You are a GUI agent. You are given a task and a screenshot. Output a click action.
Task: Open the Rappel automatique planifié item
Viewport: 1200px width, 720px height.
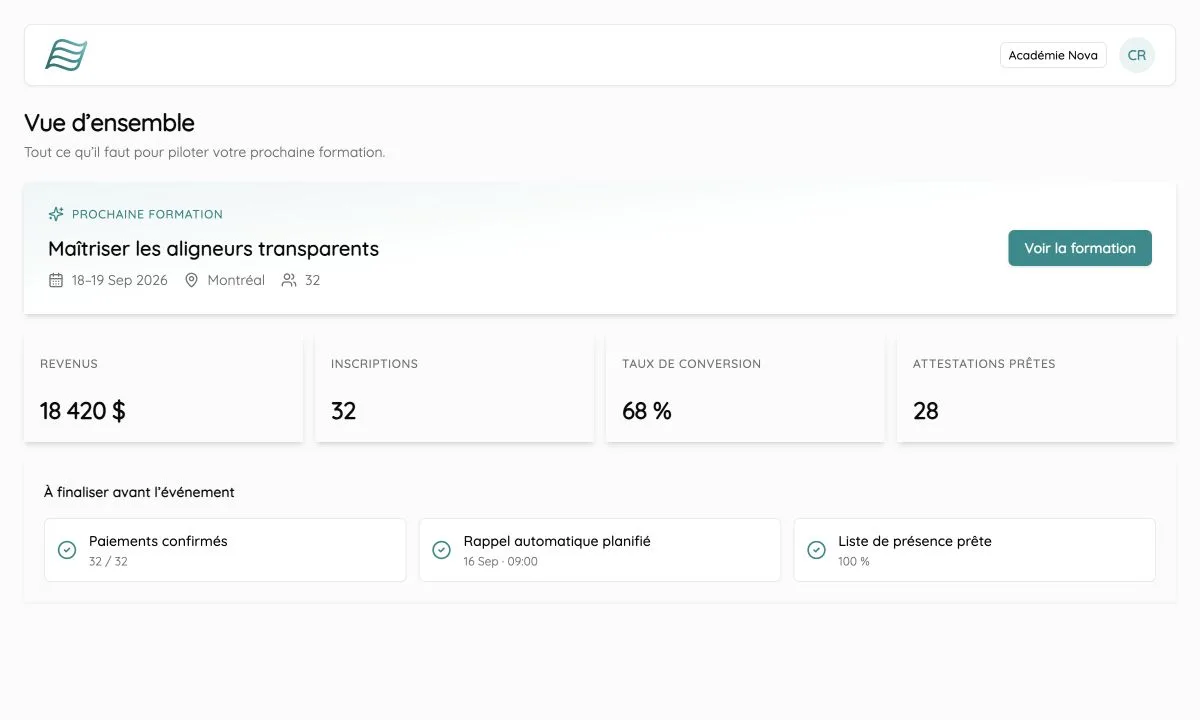pyautogui.click(x=600, y=550)
